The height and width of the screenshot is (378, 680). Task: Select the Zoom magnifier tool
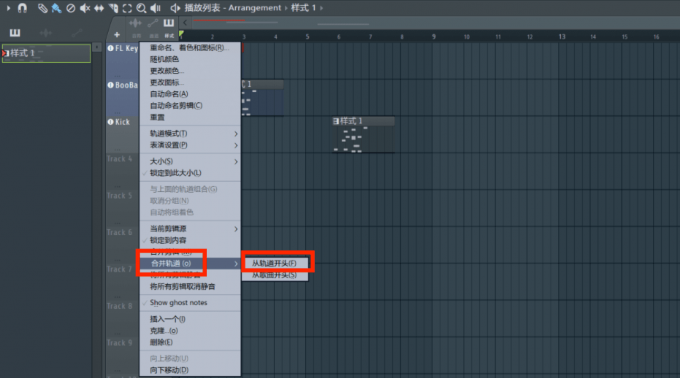(x=141, y=8)
